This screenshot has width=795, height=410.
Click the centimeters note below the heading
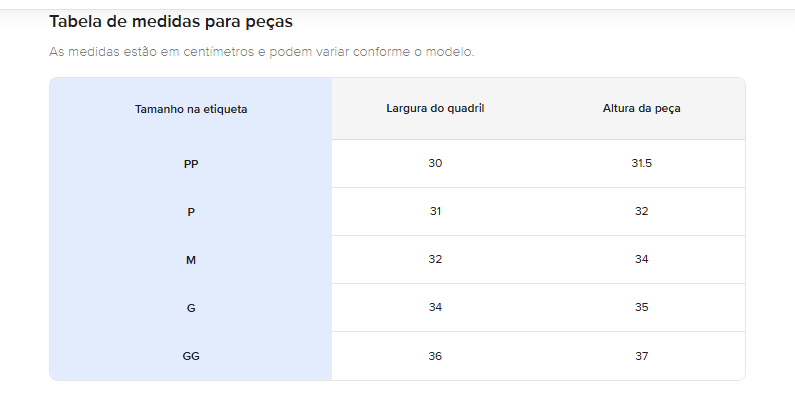click(261, 52)
